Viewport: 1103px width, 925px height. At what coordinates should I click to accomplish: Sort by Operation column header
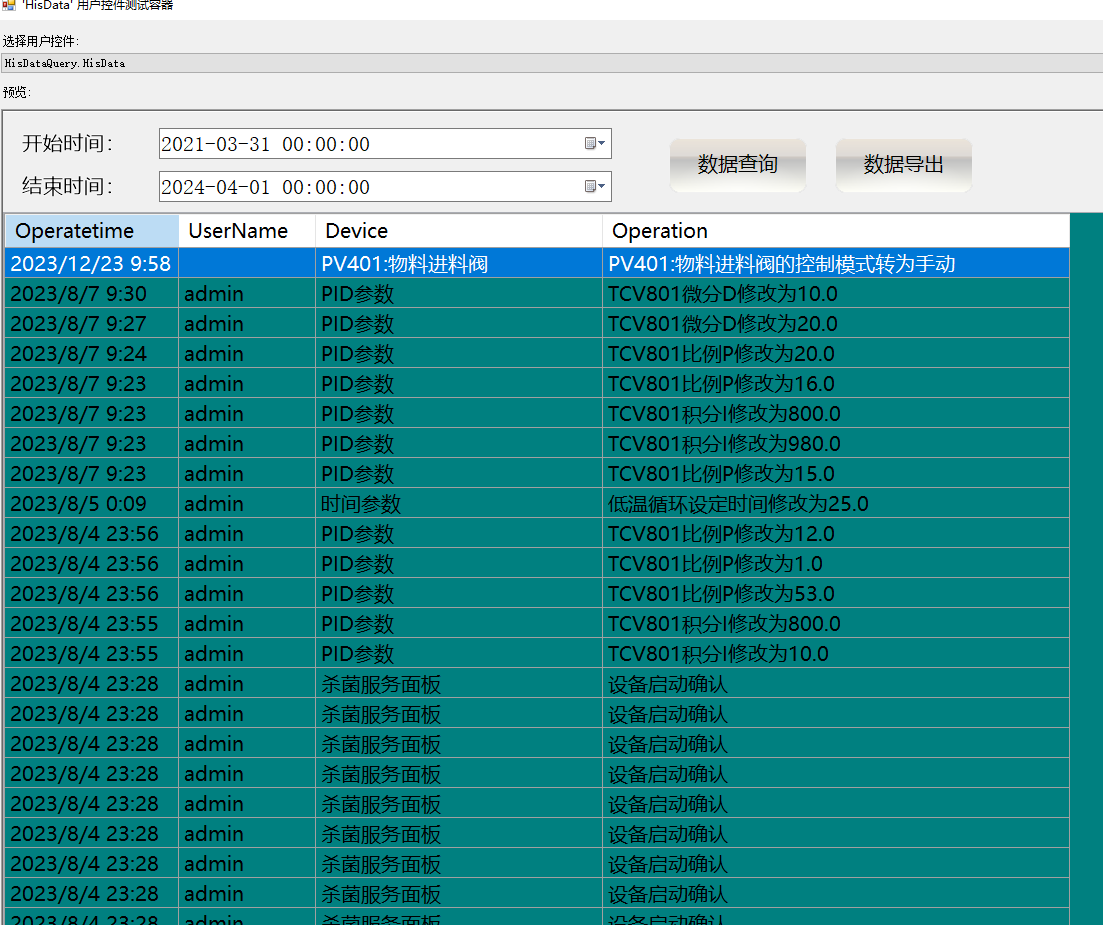[835, 231]
